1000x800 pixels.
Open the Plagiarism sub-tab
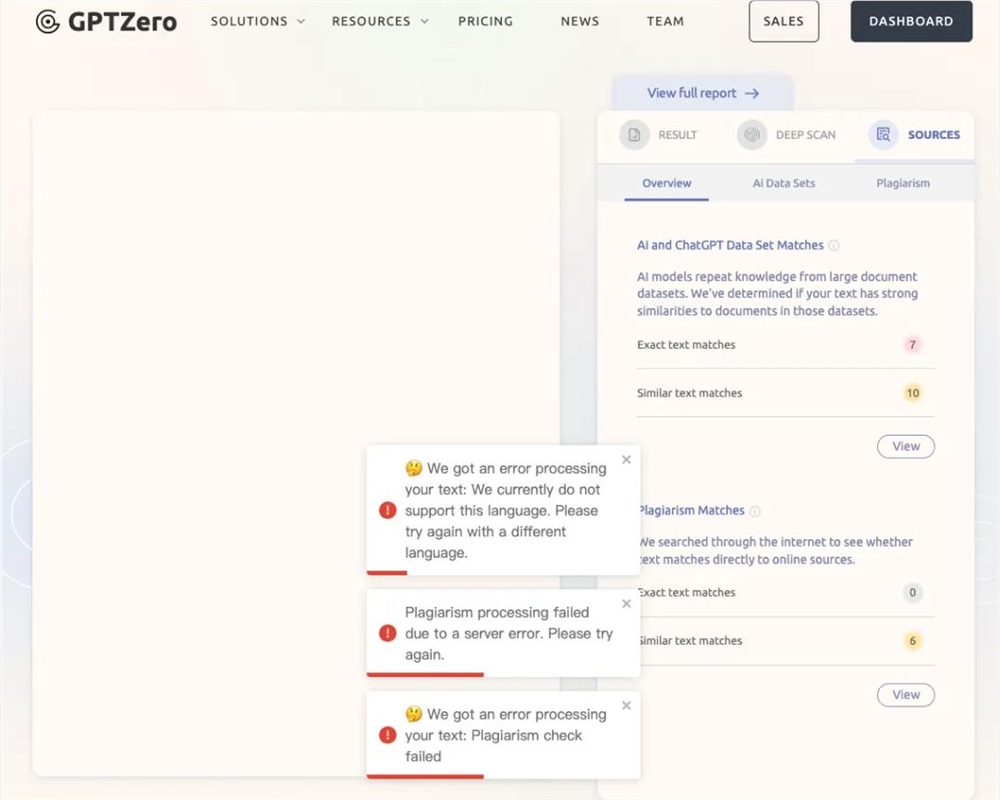[902, 183]
